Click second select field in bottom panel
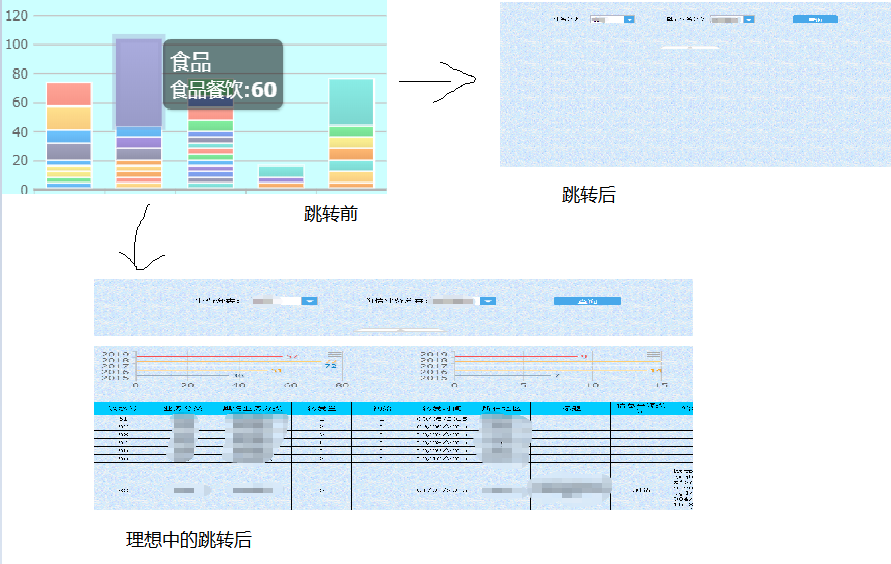This screenshot has width=891, height=564. [463, 301]
